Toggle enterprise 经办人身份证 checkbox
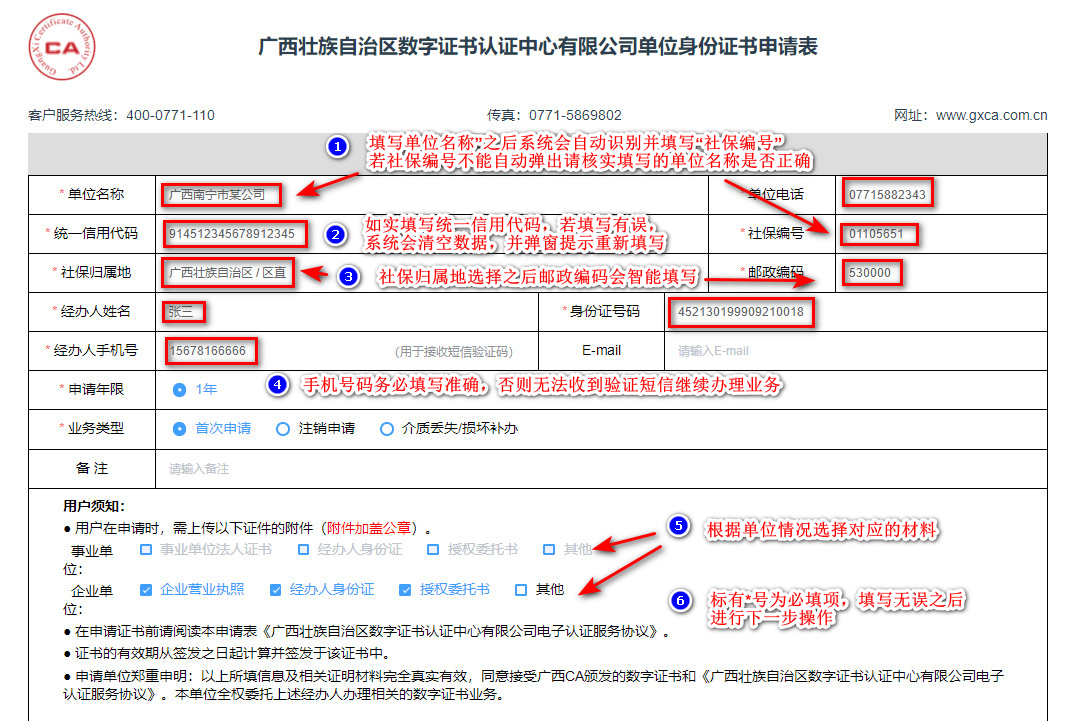1069x721 pixels. click(x=276, y=589)
